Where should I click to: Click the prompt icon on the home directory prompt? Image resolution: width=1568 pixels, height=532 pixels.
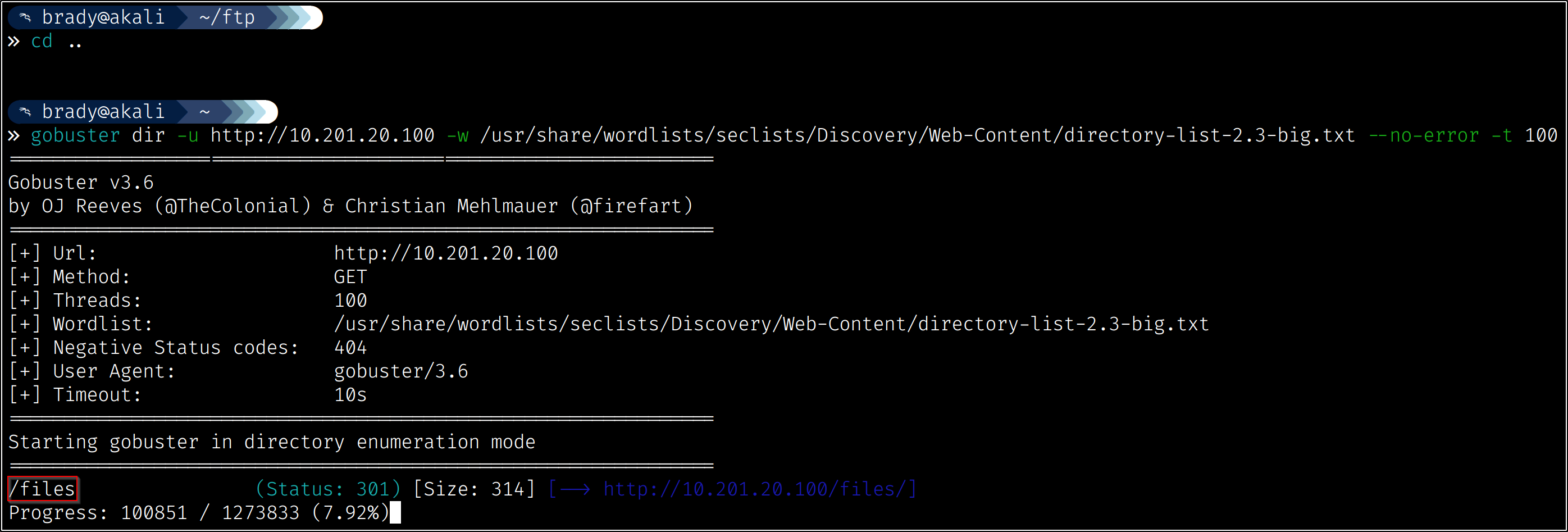[25, 112]
